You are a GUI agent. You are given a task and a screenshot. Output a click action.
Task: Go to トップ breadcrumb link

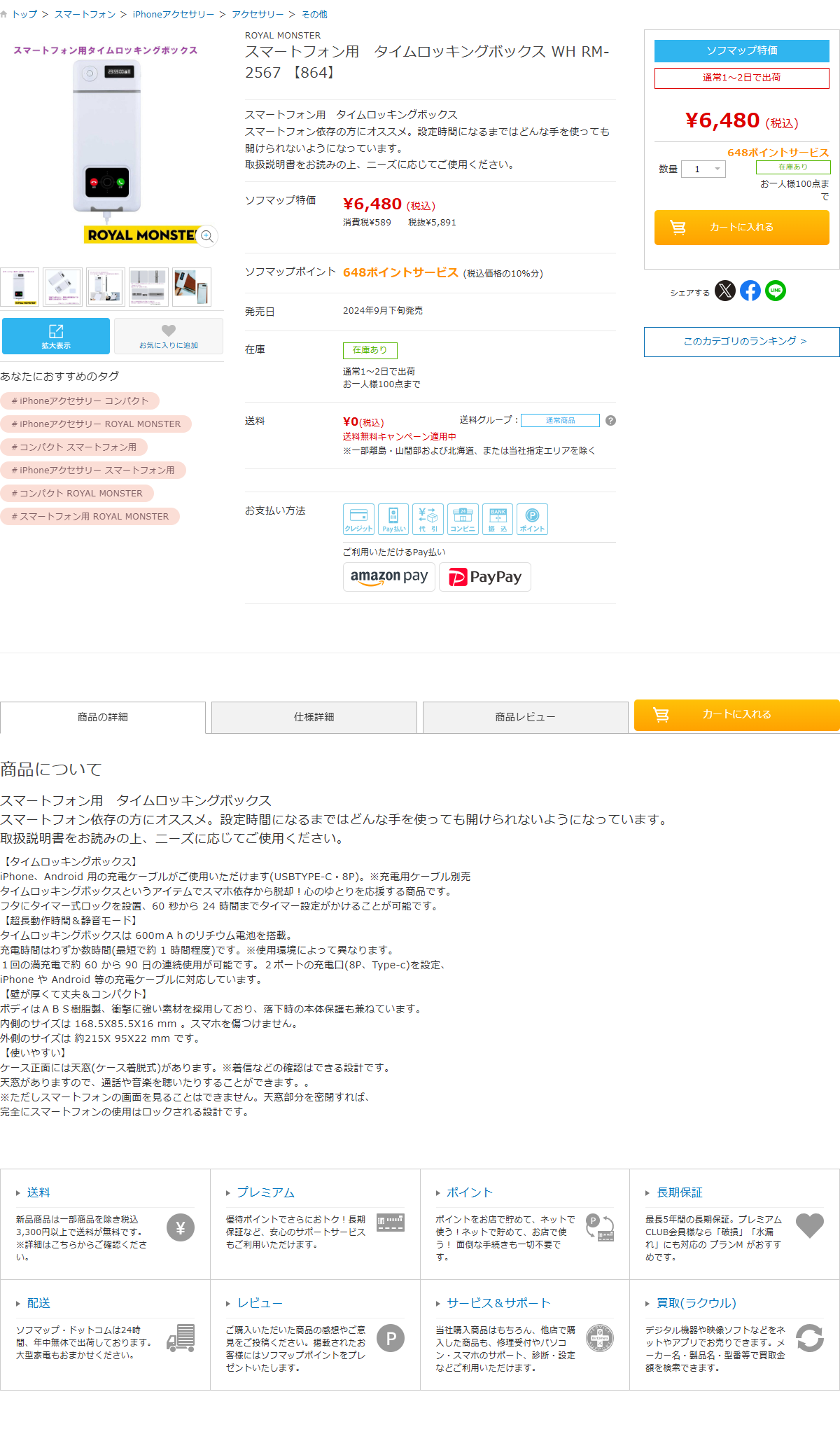(24, 14)
